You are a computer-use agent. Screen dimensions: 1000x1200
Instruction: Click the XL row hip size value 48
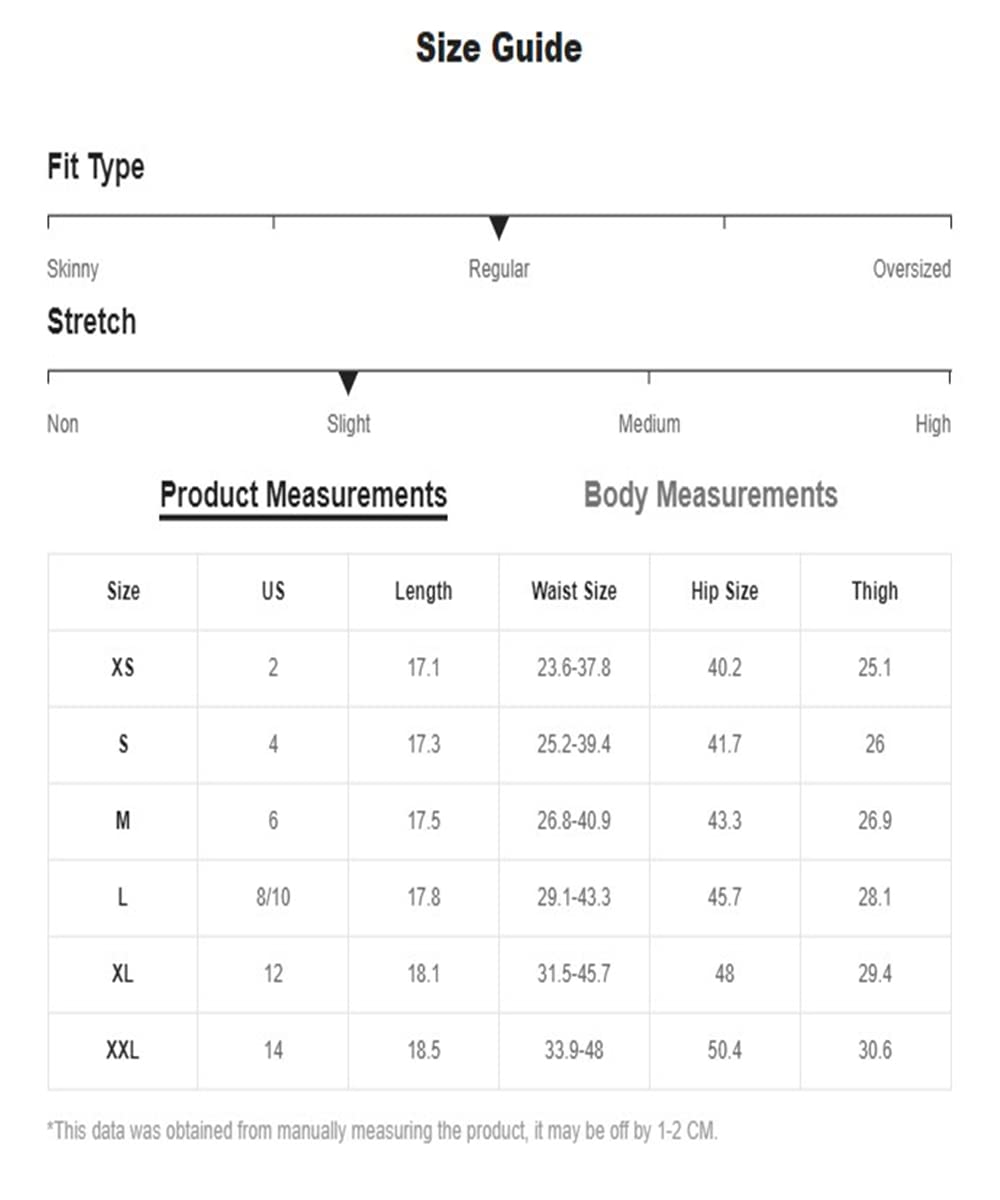point(724,973)
